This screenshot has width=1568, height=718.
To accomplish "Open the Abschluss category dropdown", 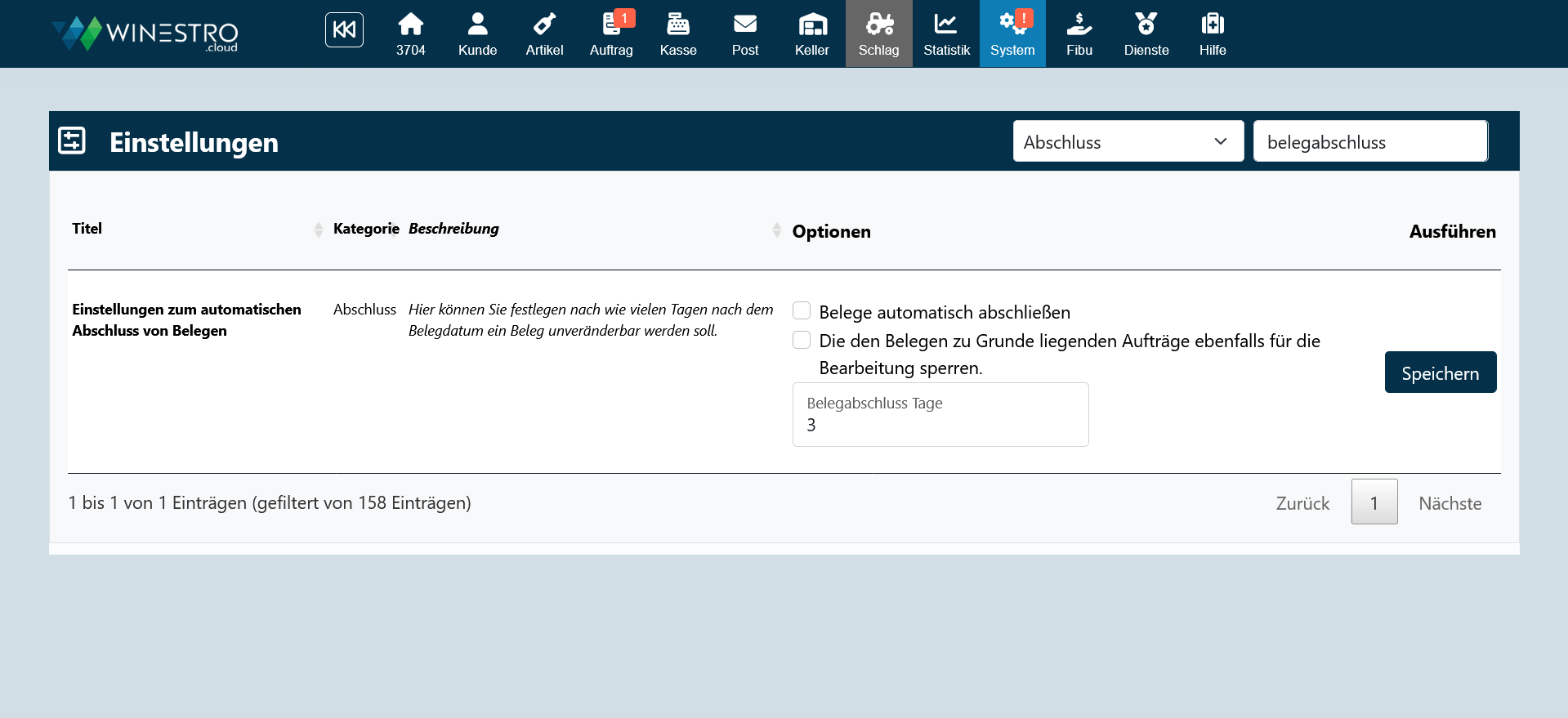I will point(1128,141).
